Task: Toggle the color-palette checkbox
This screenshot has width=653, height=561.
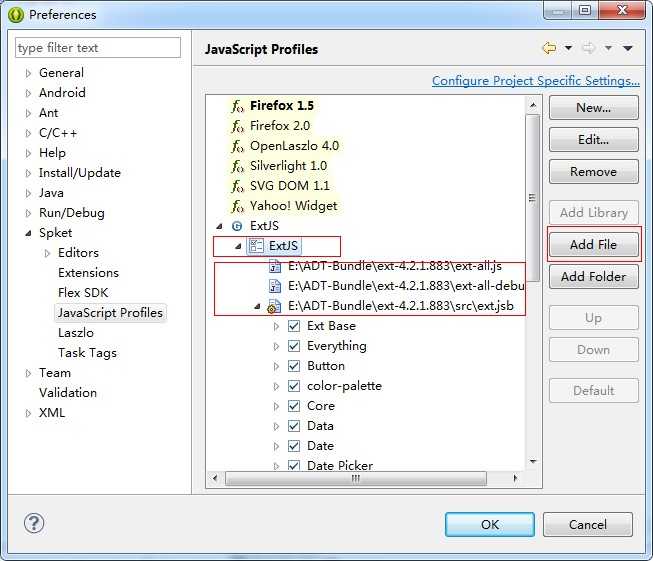Action: click(x=294, y=386)
